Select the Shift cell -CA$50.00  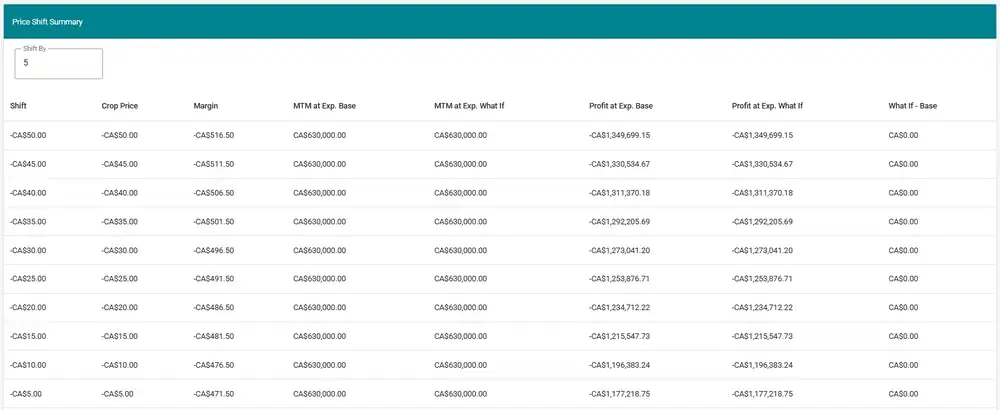[28, 135]
